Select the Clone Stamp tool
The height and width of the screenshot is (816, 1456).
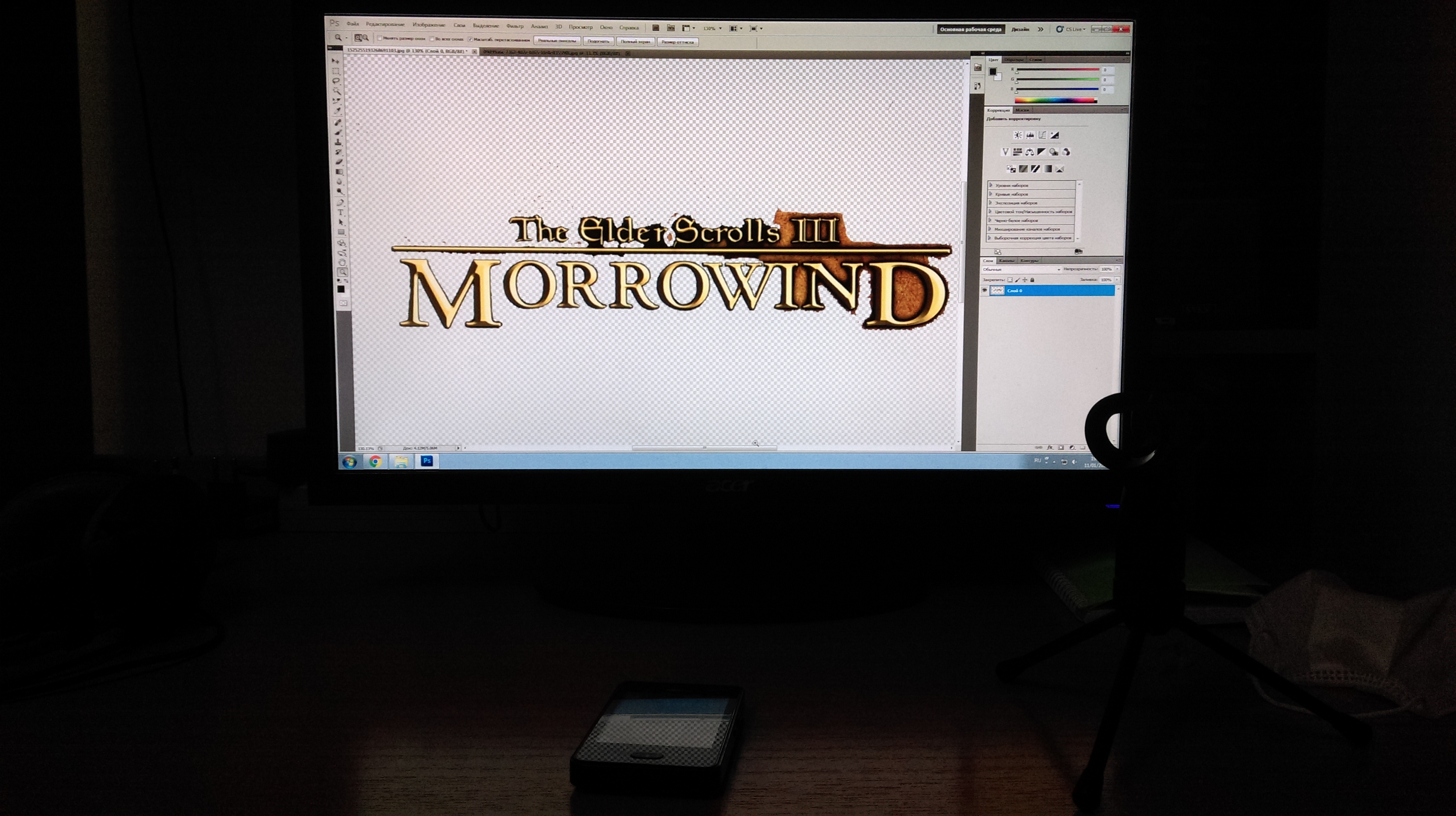pos(338,142)
